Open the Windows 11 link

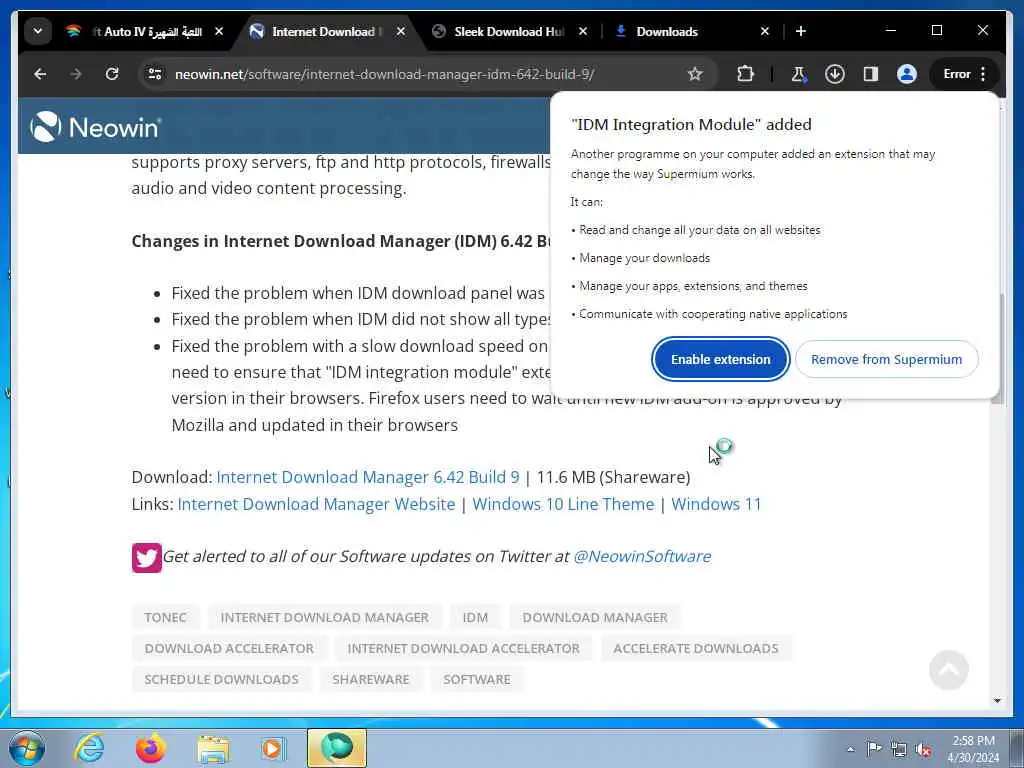[x=716, y=504]
